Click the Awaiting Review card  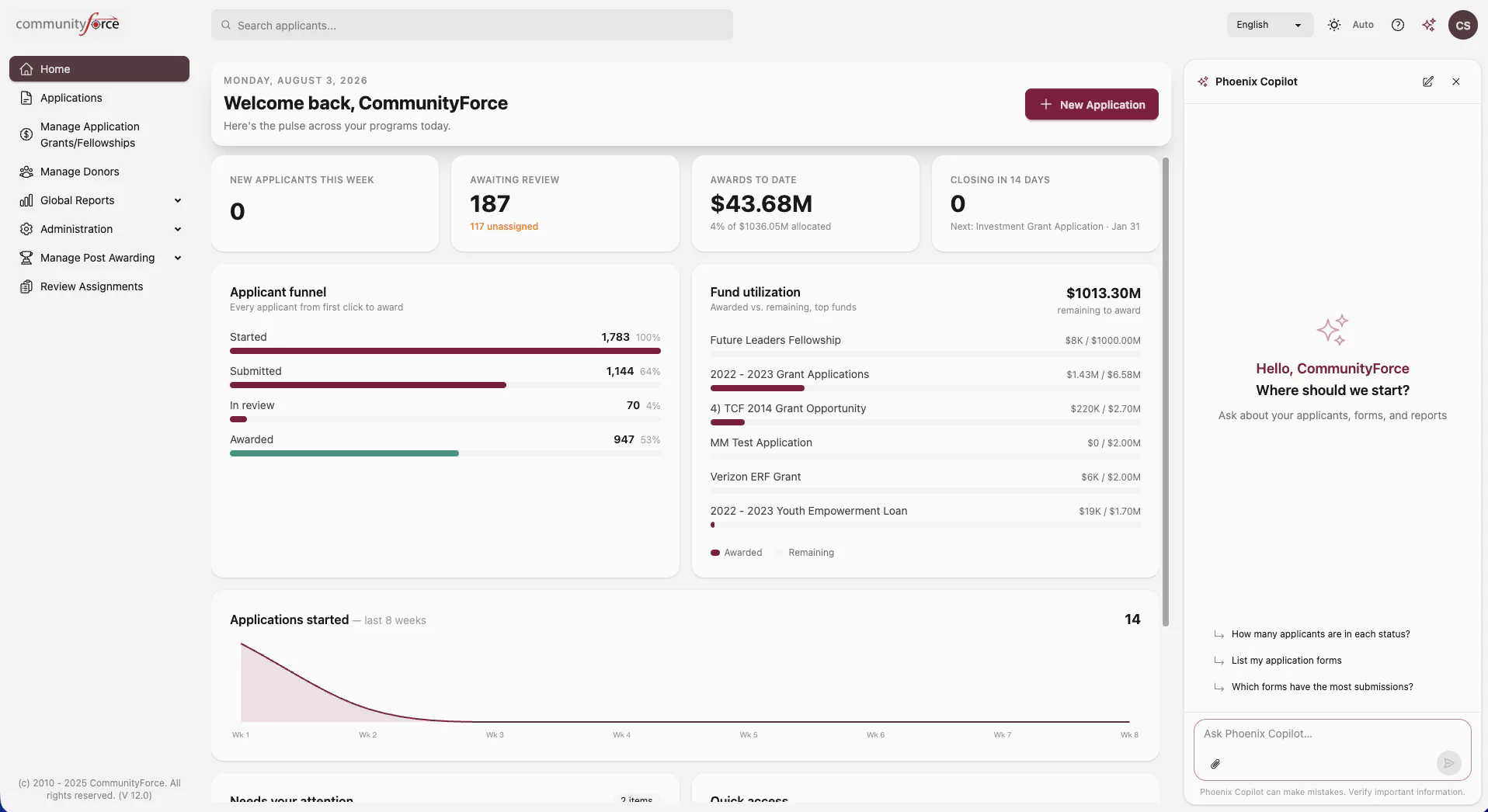[565, 203]
